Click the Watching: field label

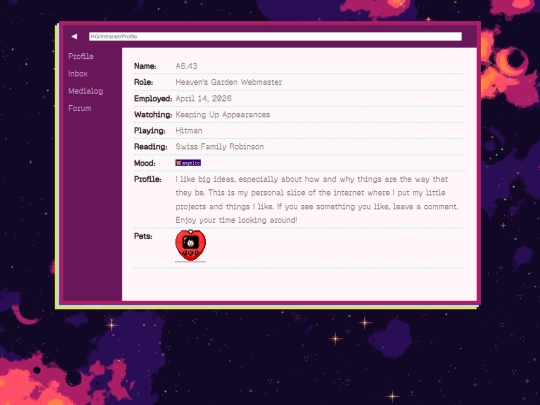pos(153,115)
